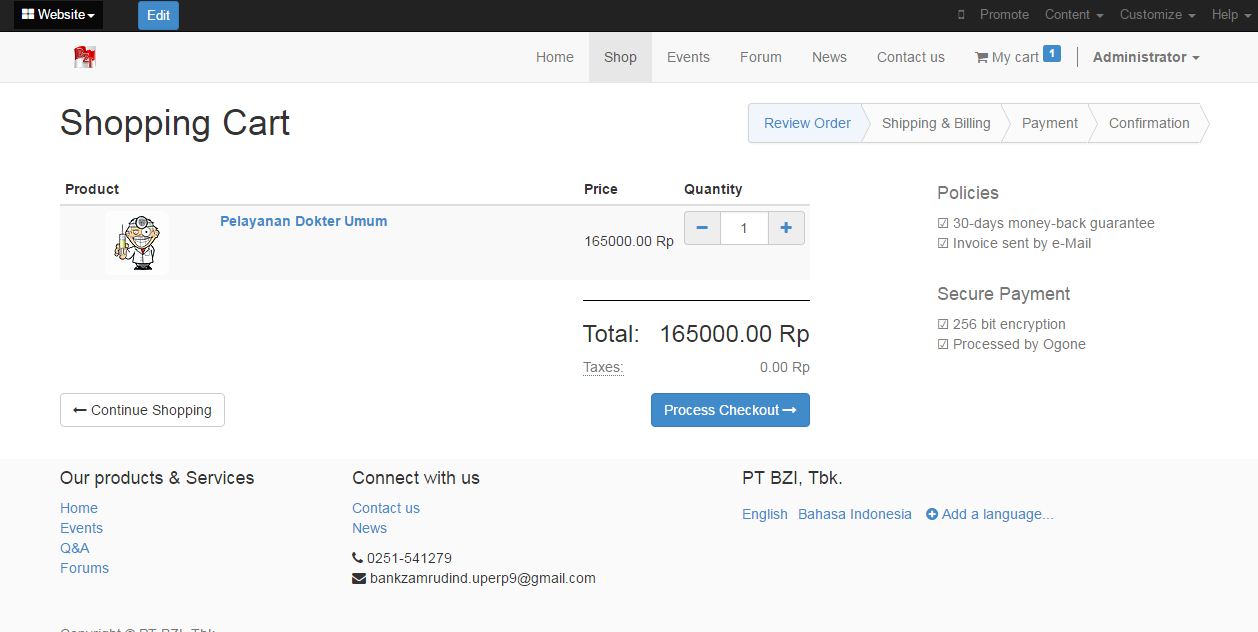Expand the Content menu
Screen dimensions: 1258x632
tap(1074, 15)
